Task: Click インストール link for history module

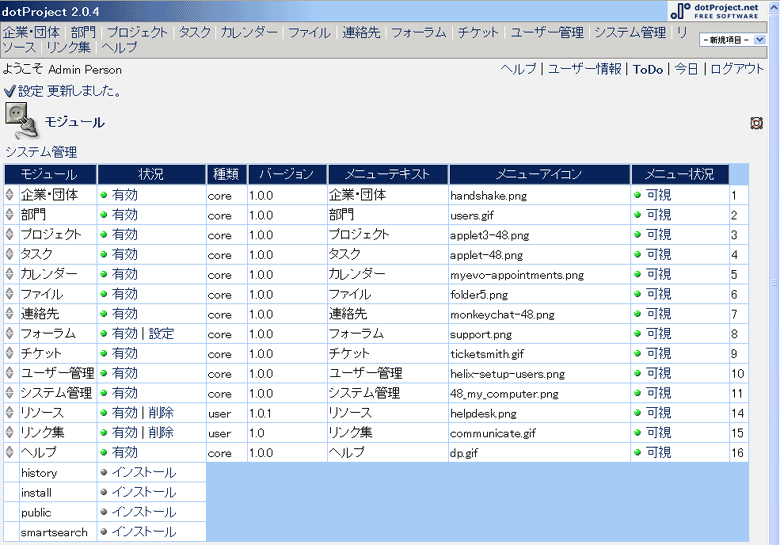Action: click(144, 472)
